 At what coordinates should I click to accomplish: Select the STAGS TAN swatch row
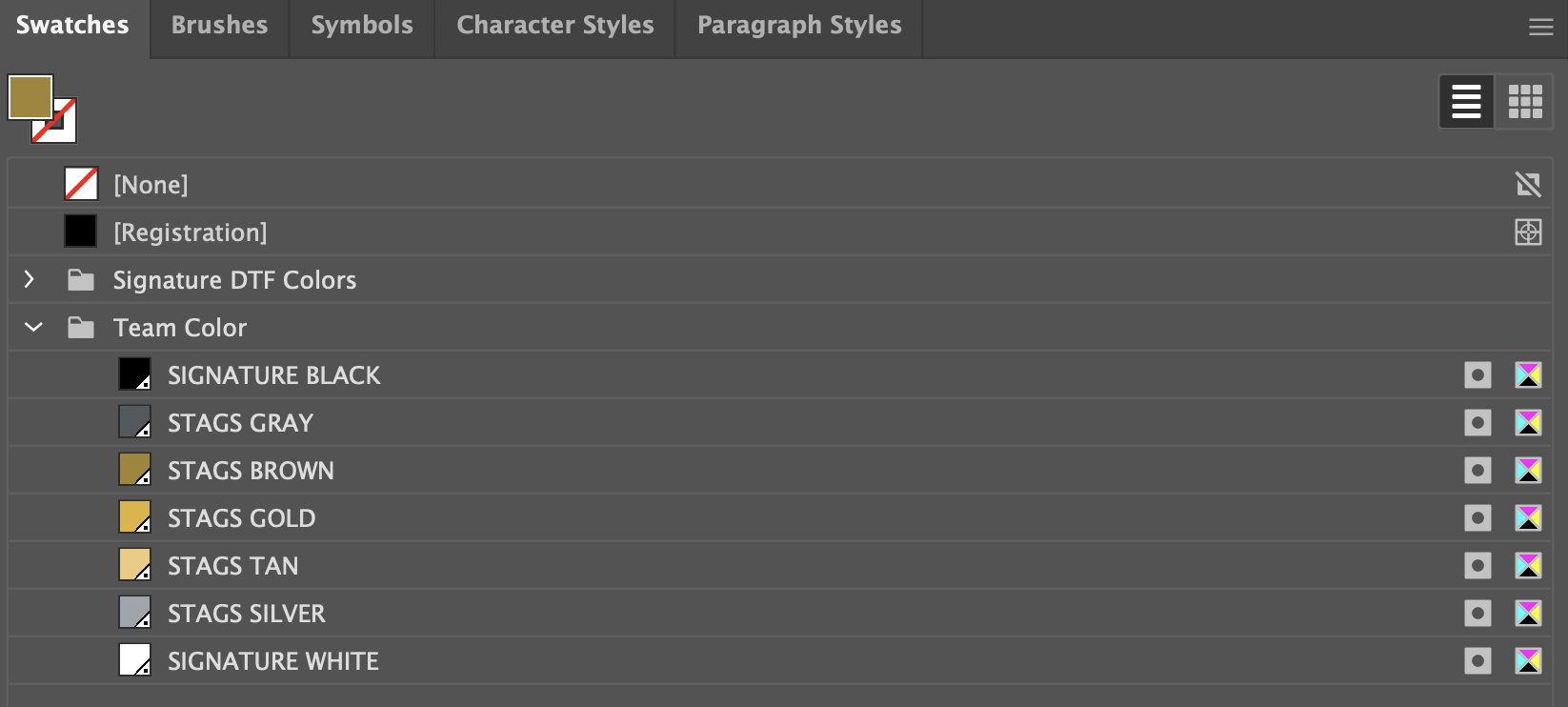pyautogui.click(x=232, y=566)
